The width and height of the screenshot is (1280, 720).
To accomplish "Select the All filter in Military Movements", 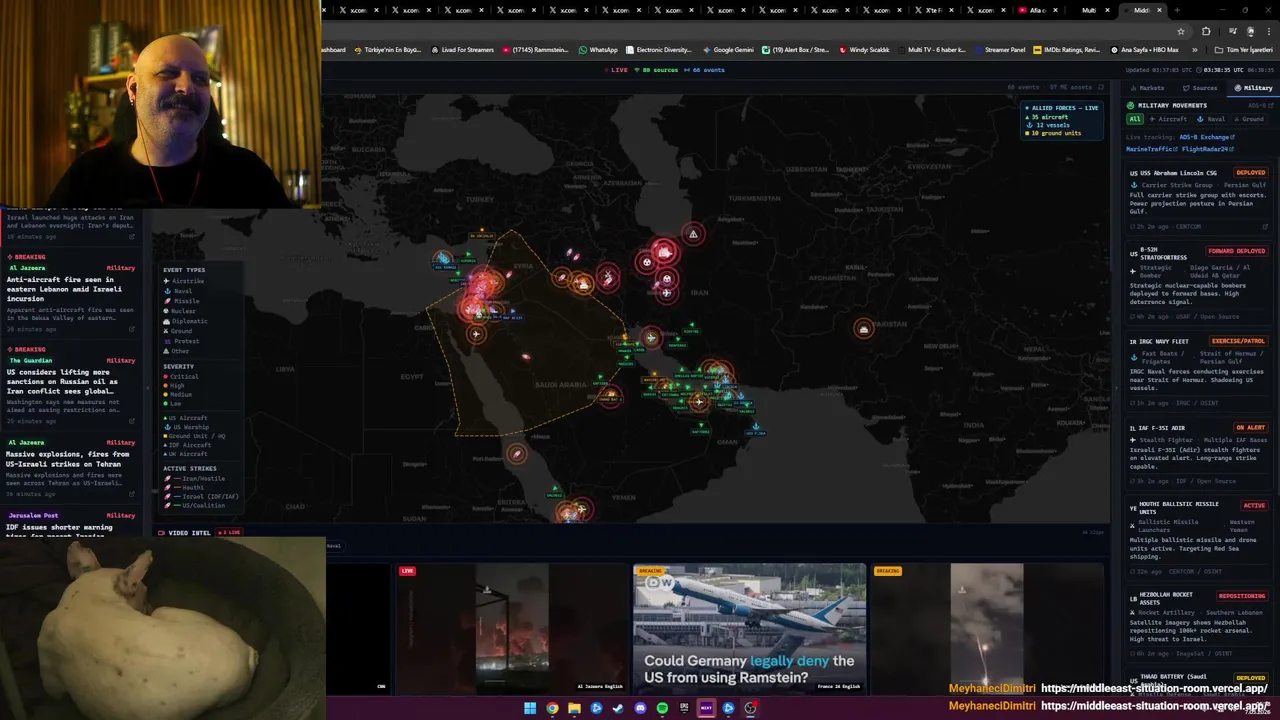I will [1135, 119].
